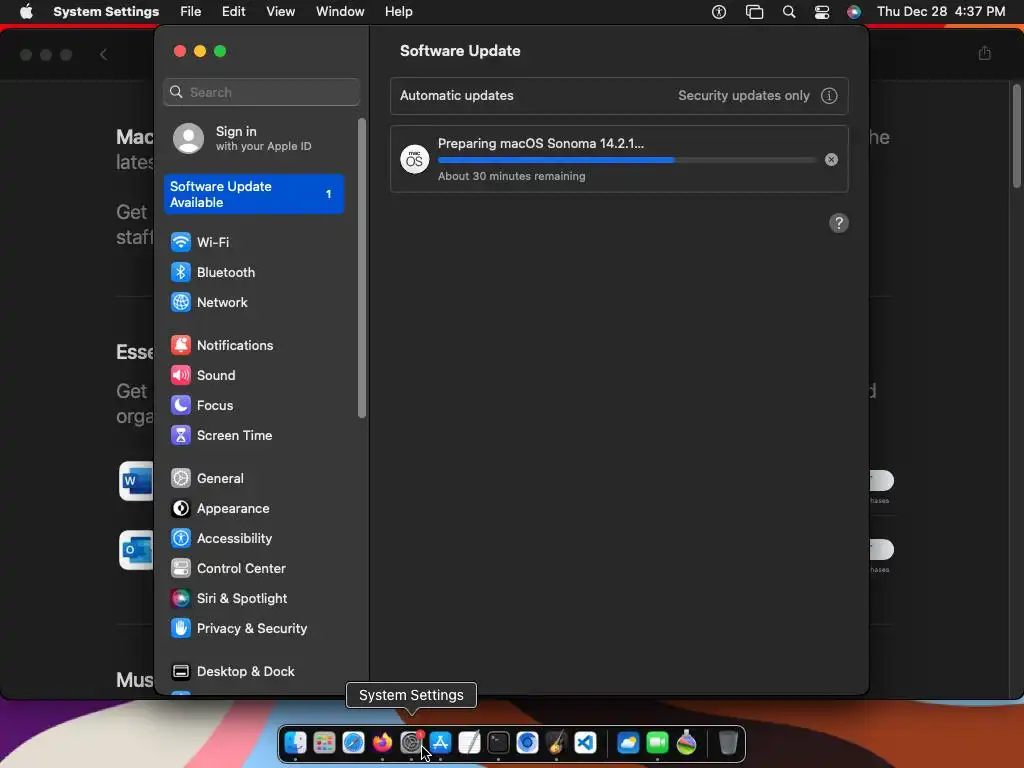
Task: Open the Edit menu
Action: [234, 12]
